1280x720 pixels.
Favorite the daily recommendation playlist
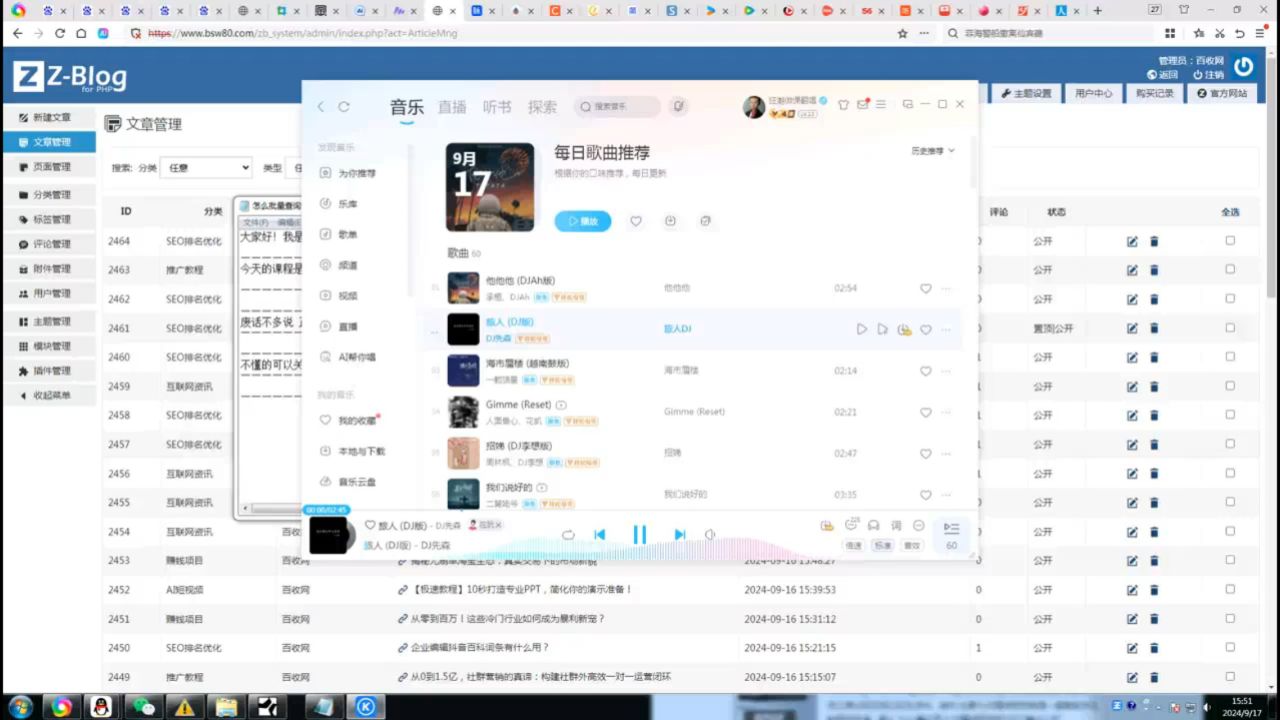636,221
